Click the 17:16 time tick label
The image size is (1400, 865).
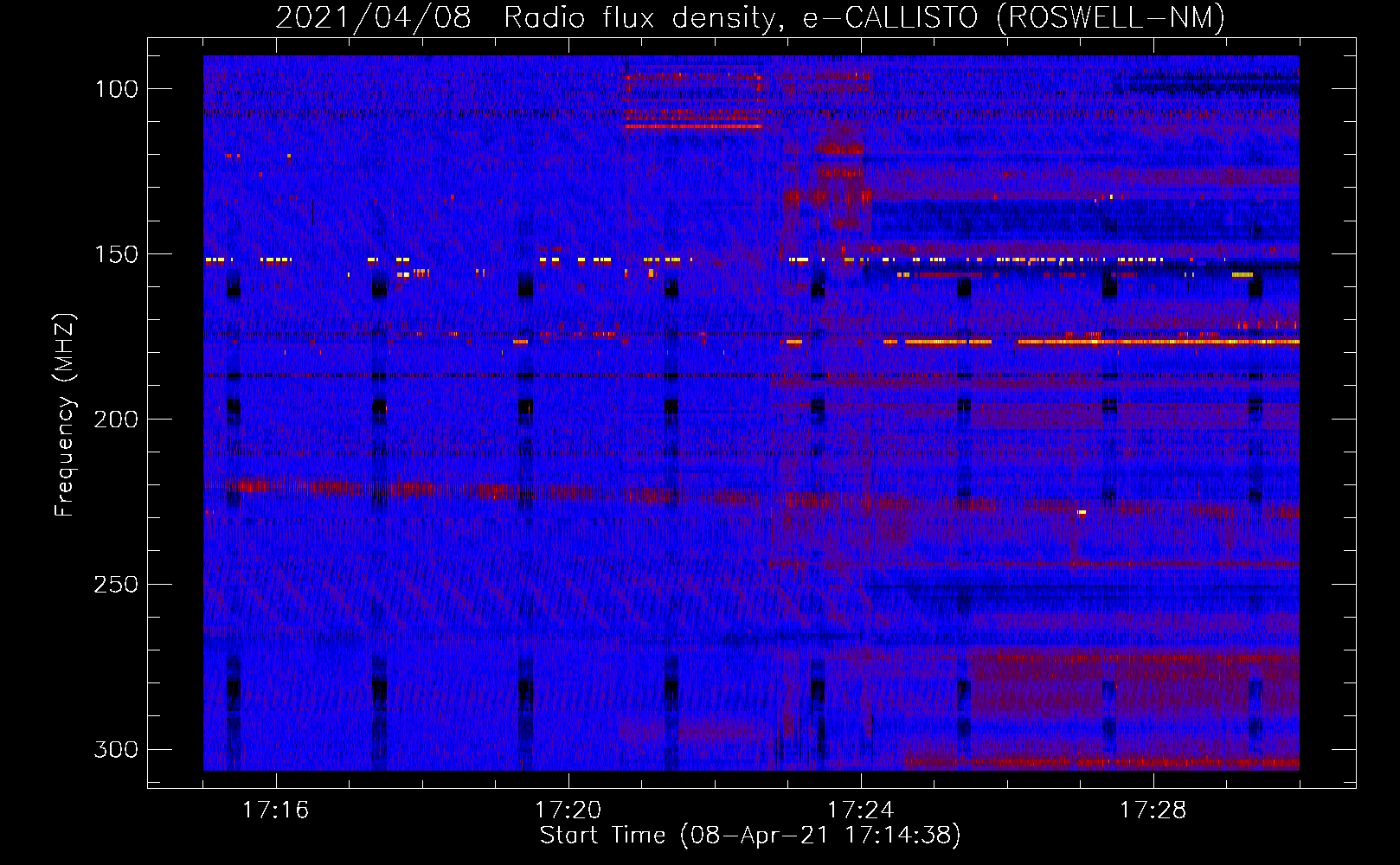pos(275,811)
